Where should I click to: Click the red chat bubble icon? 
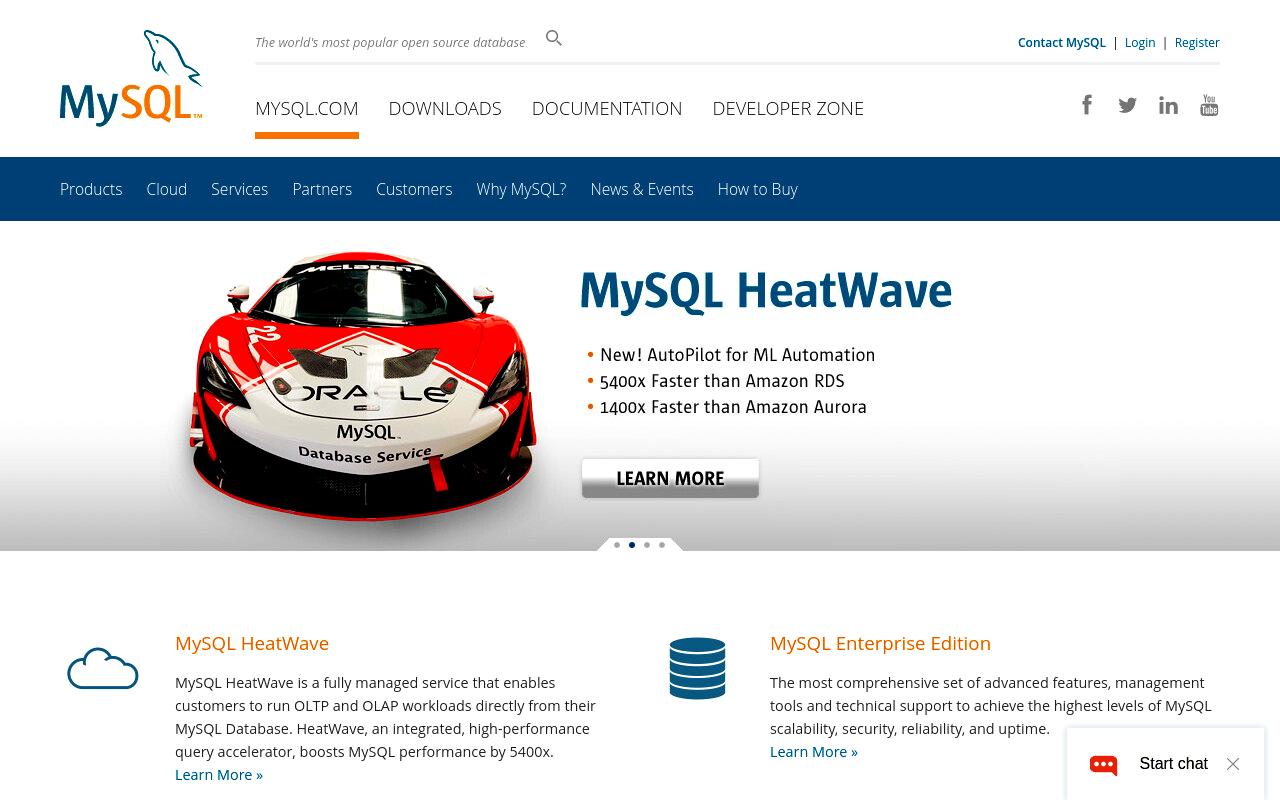click(x=1104, y=765)
